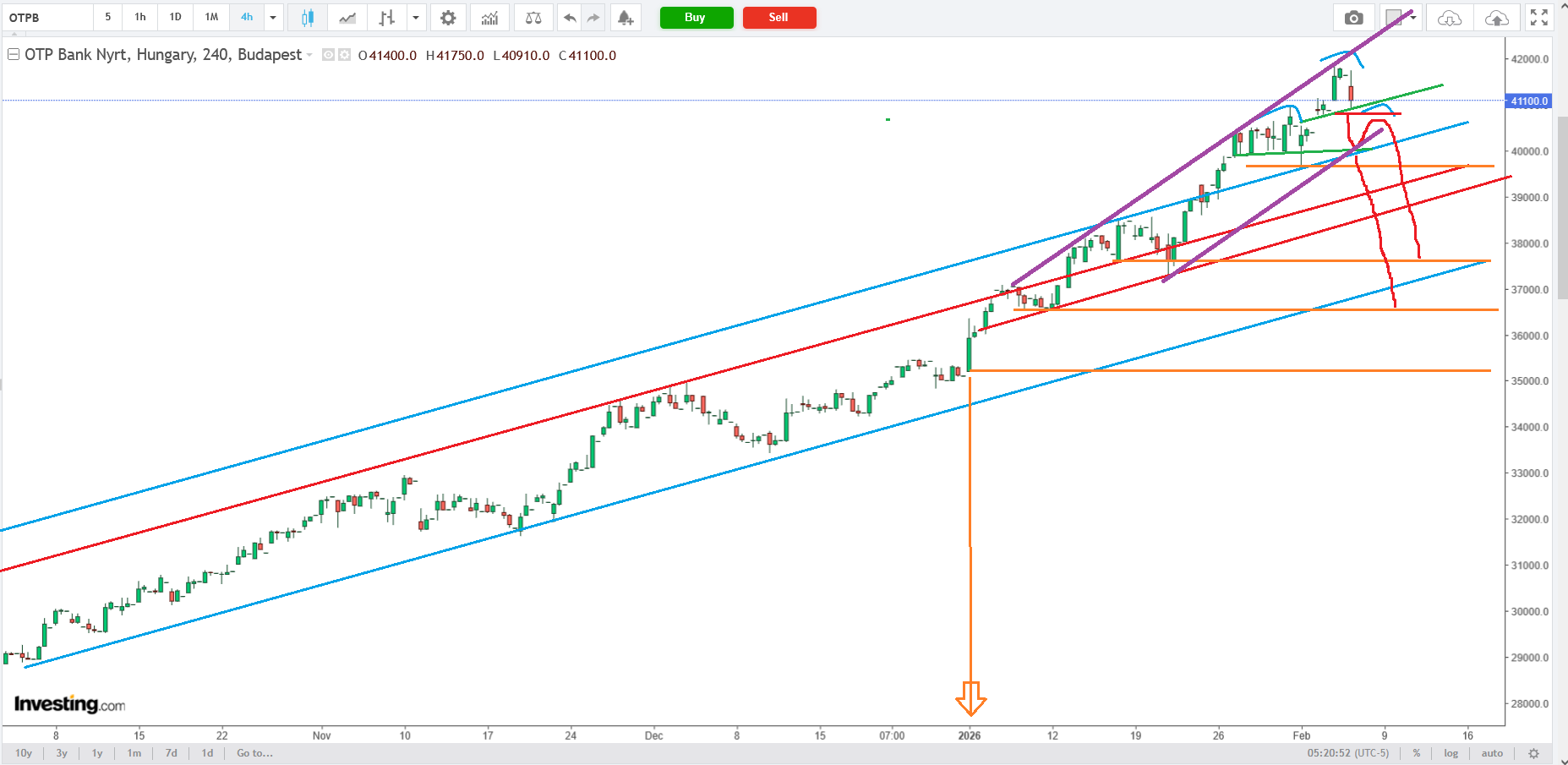Toggle log scale on price axis
1568x765 pixels.
tap(1451, 753)
